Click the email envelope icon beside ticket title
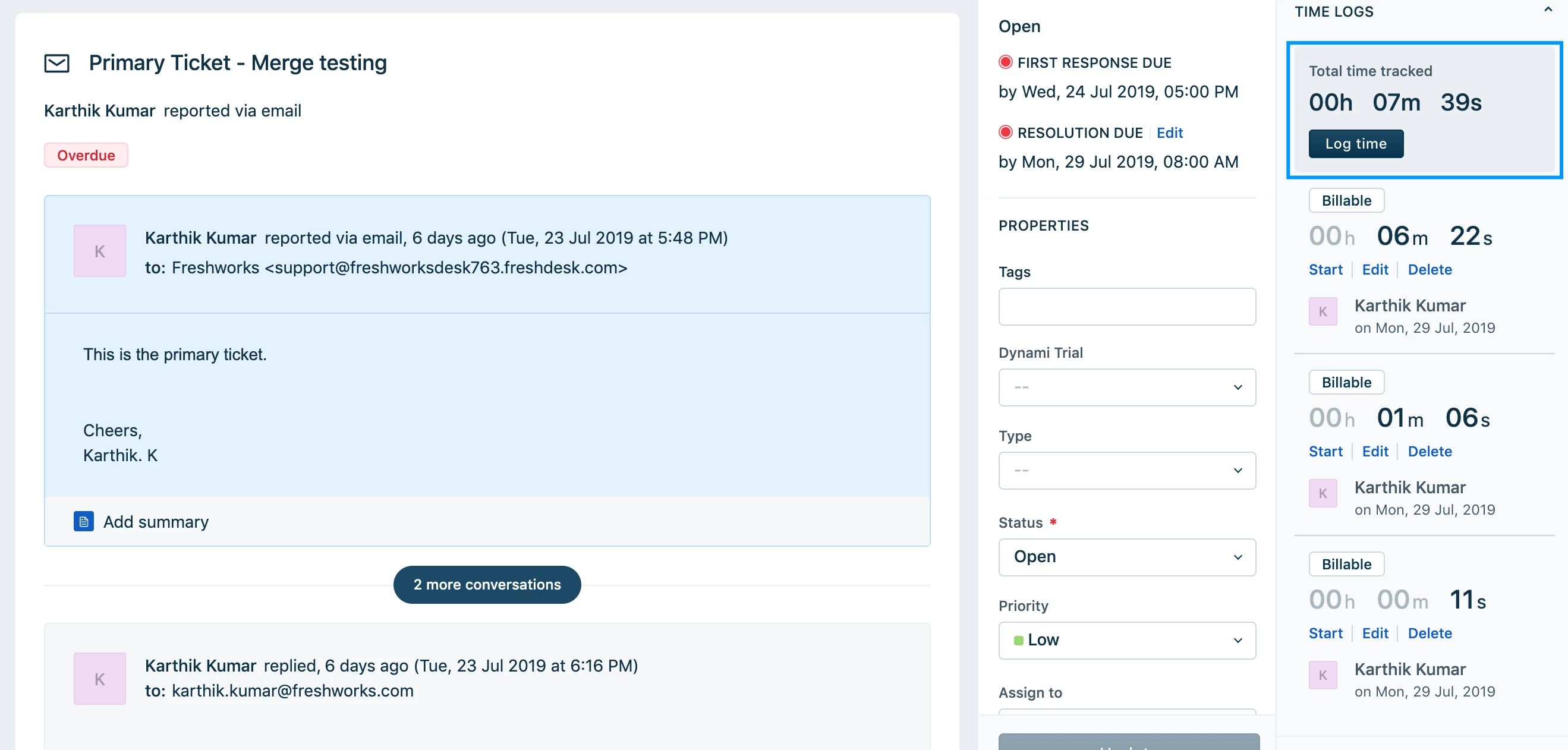This screenshot has width=1568, height=750. tap(56, 64)
